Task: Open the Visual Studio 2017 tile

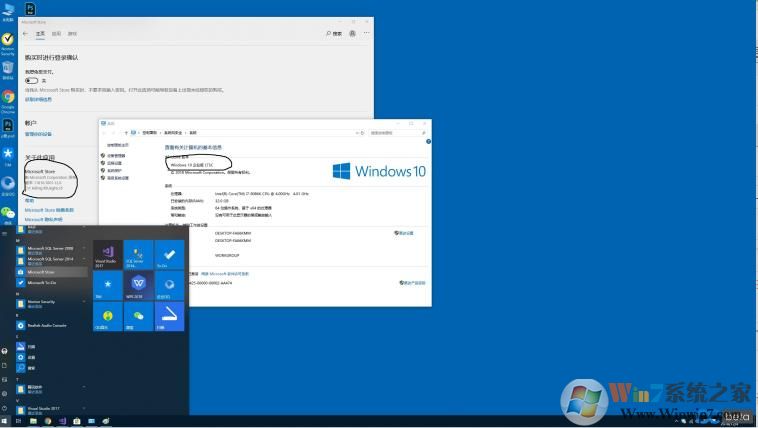Action: click(x=107, y=255)
